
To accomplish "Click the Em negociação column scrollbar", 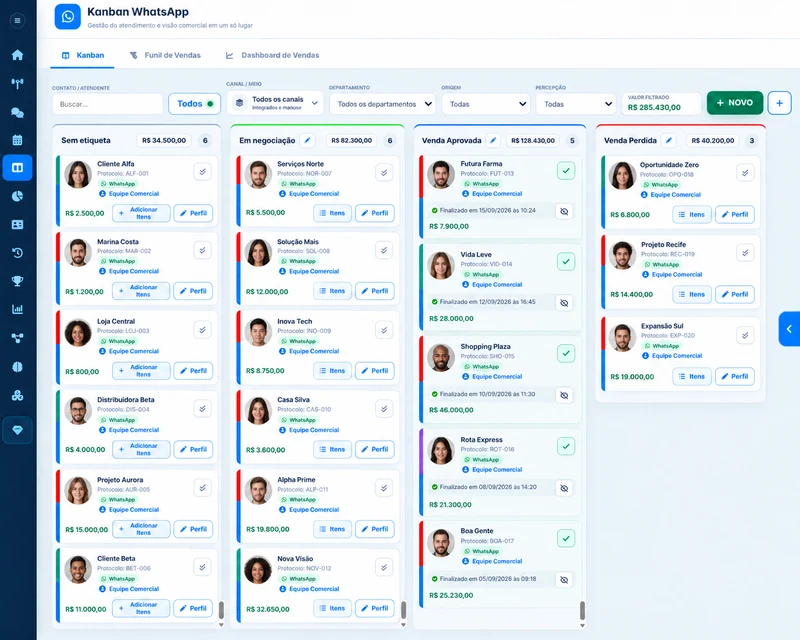I will tap(403, 610).
